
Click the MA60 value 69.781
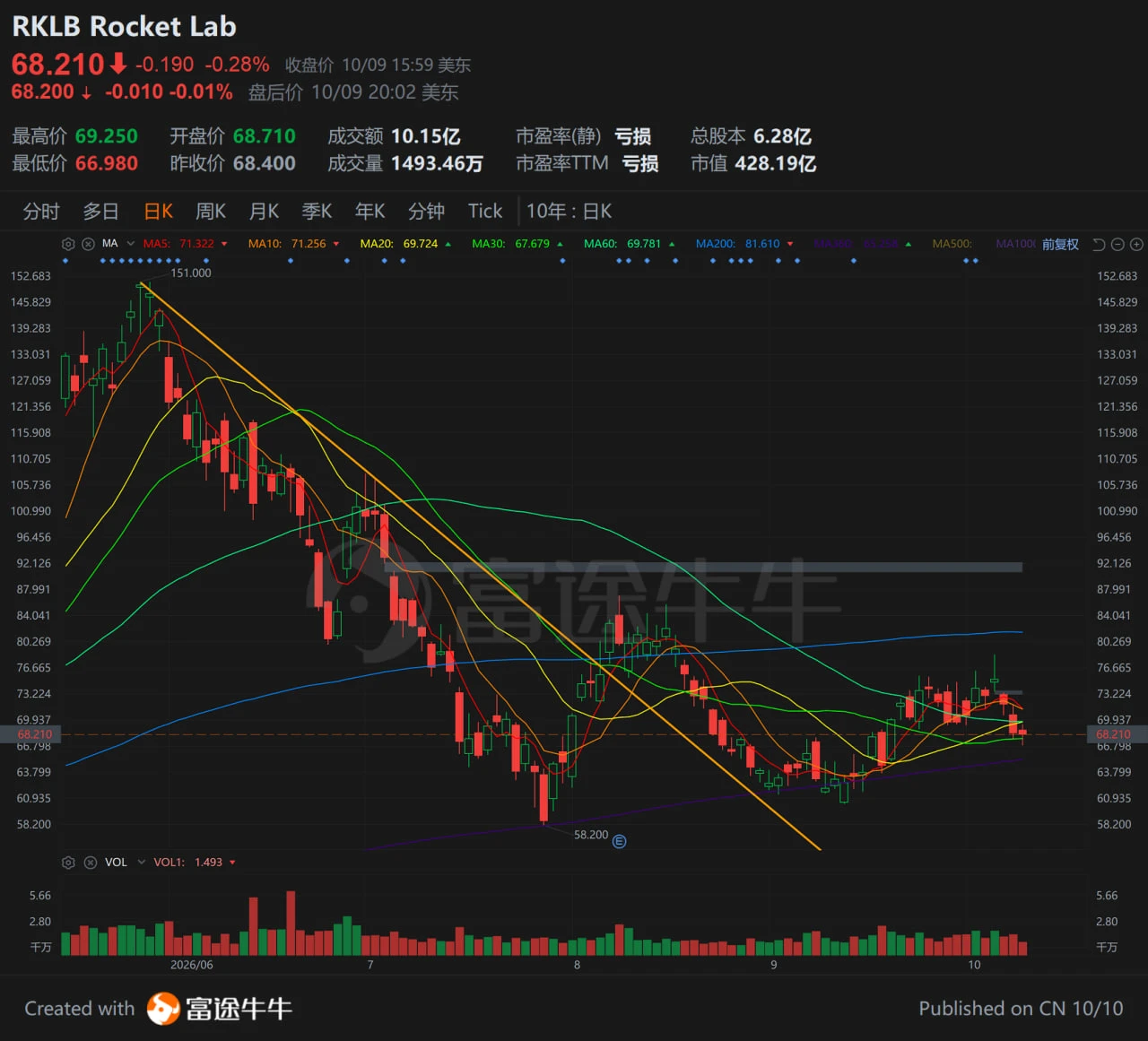(644, 244)
